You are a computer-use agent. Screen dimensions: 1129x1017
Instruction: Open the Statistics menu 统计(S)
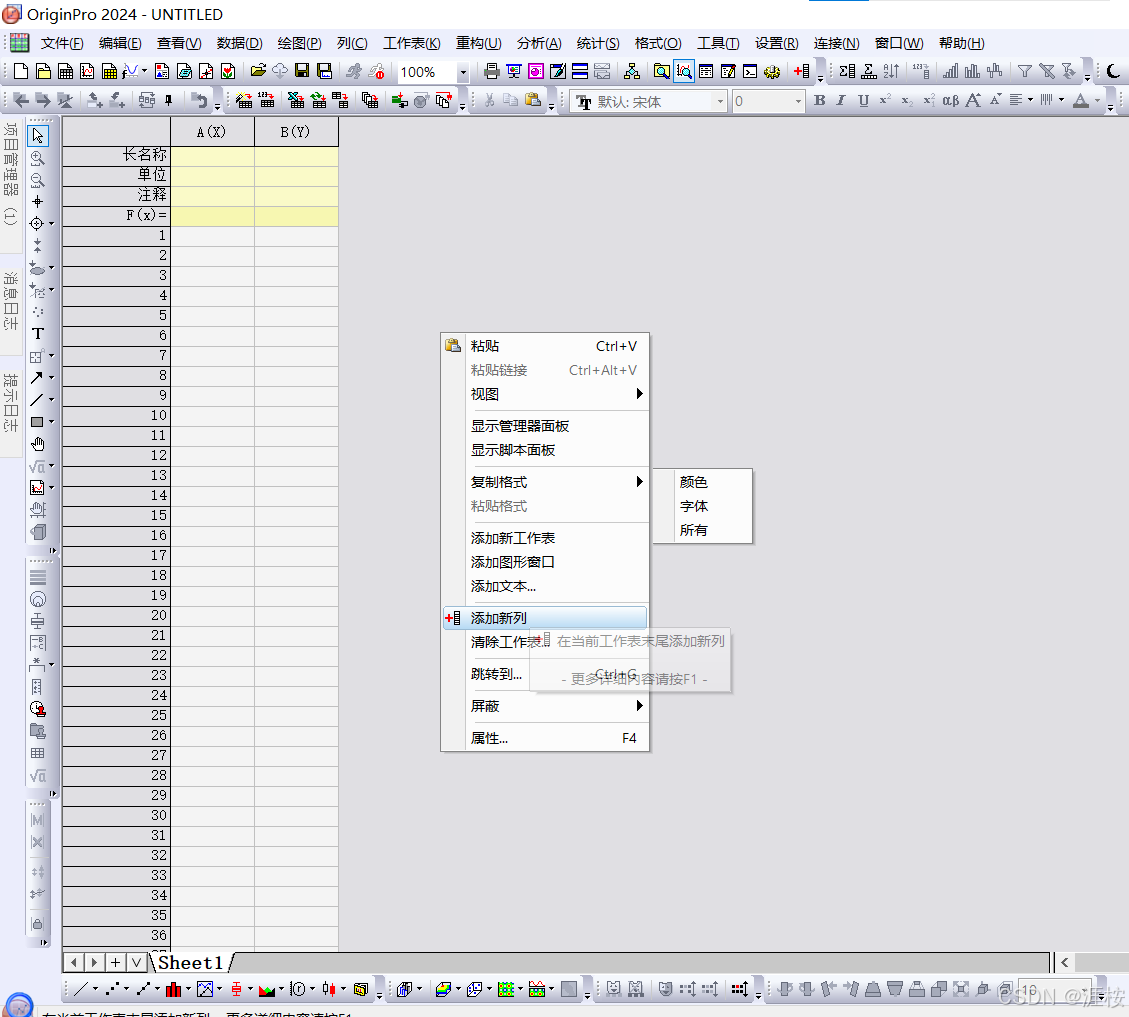point(598,43)
